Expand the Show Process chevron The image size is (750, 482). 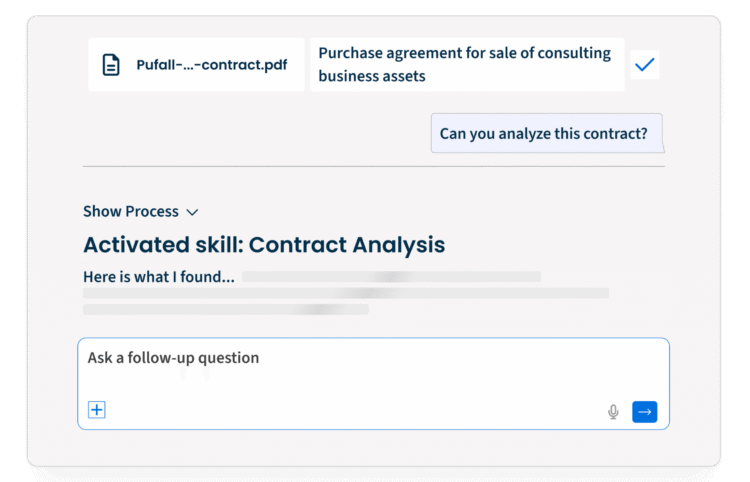pos(192,212)
